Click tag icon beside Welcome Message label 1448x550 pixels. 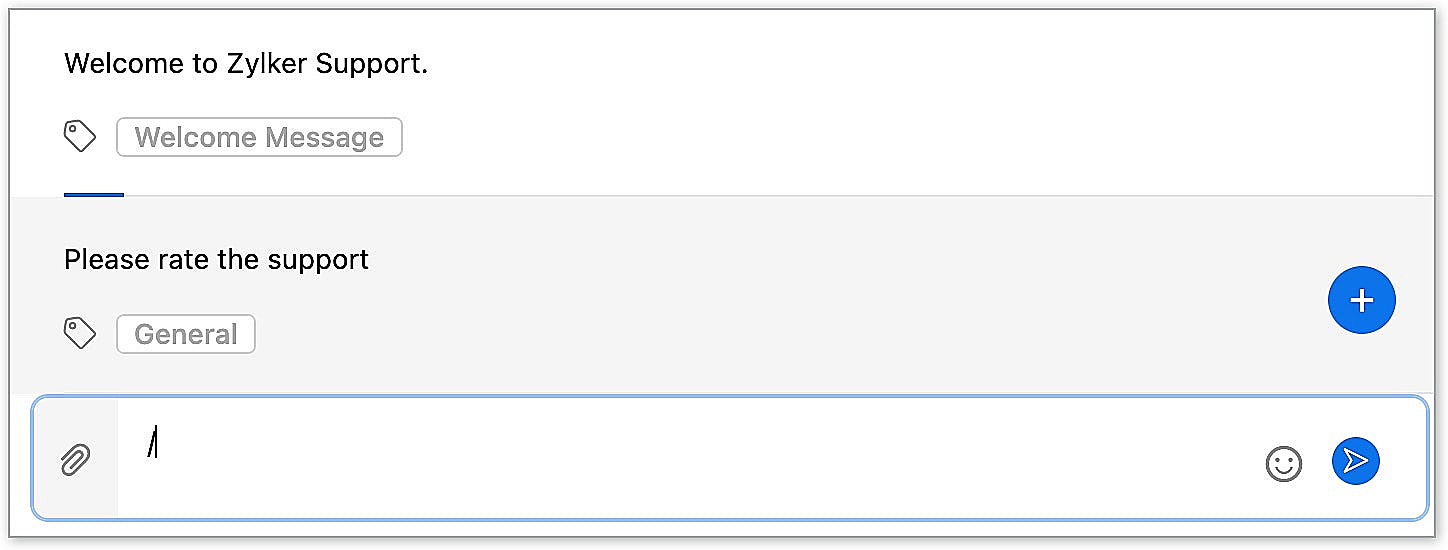(x=80, y=136)
